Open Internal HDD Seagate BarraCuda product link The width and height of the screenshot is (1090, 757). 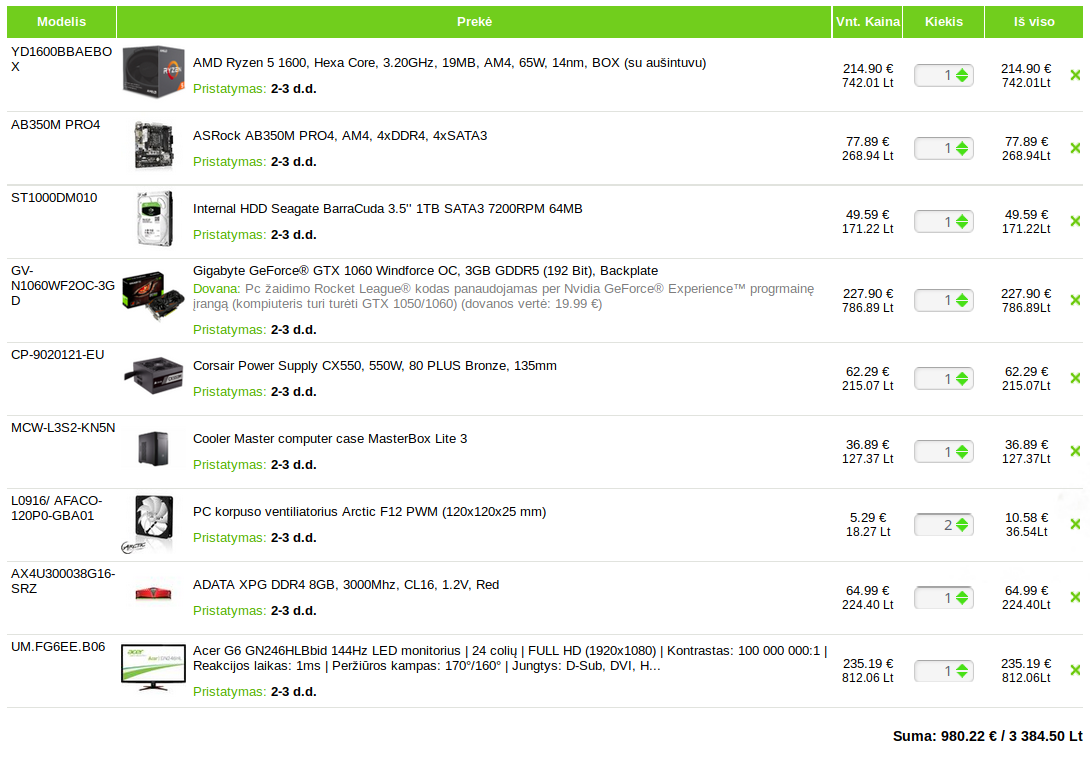click(387, 209)
